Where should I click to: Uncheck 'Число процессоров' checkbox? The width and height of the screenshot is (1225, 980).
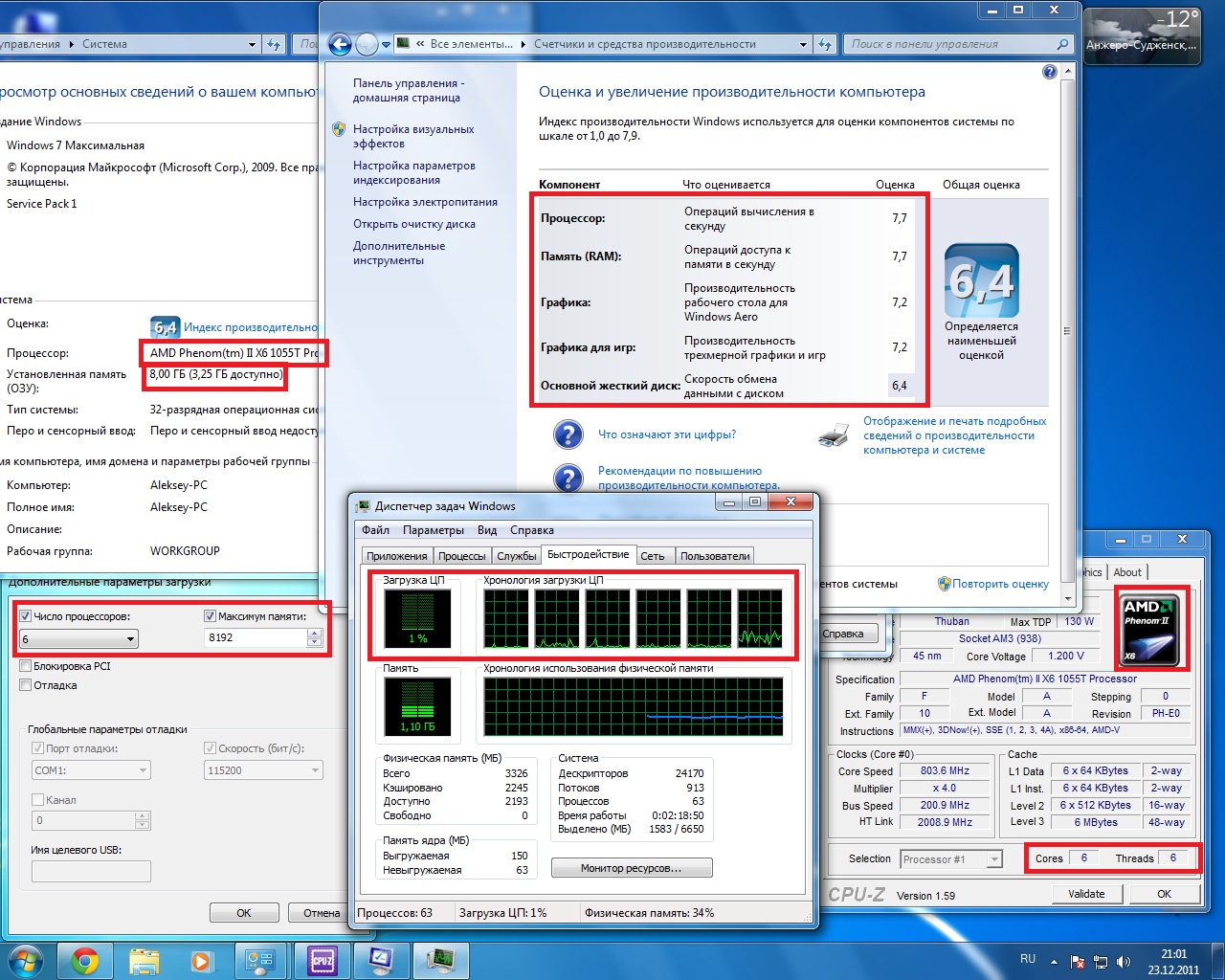[x=26, y=616]
